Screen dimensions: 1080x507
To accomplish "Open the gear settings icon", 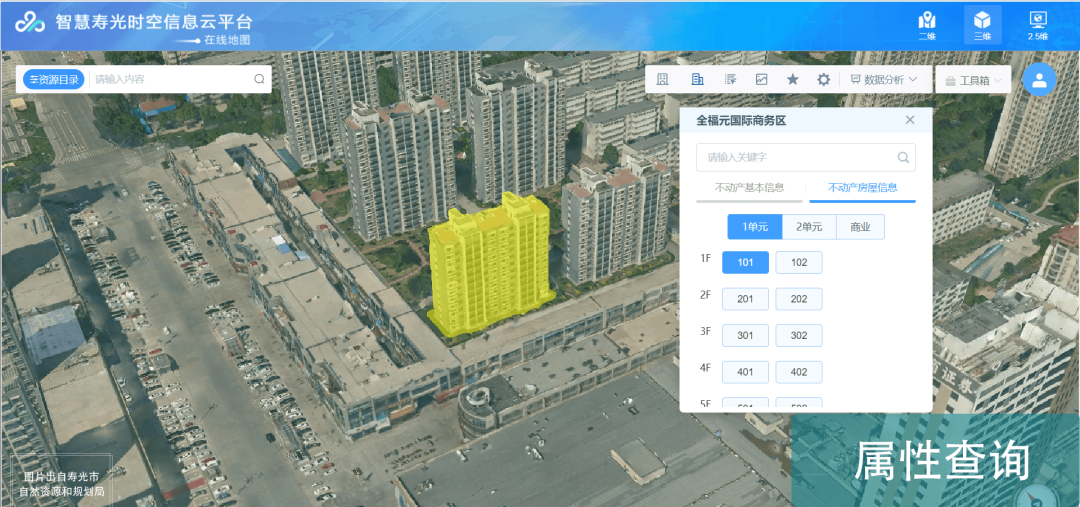I will pos(823,79).
